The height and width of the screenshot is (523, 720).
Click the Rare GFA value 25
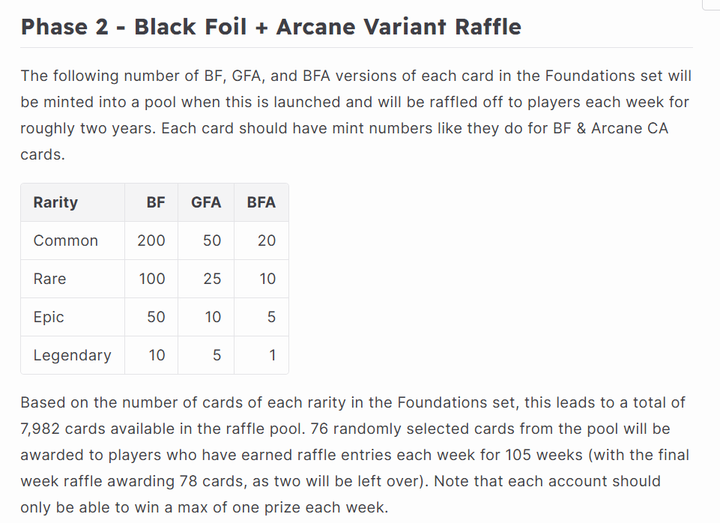pos(212,279)
